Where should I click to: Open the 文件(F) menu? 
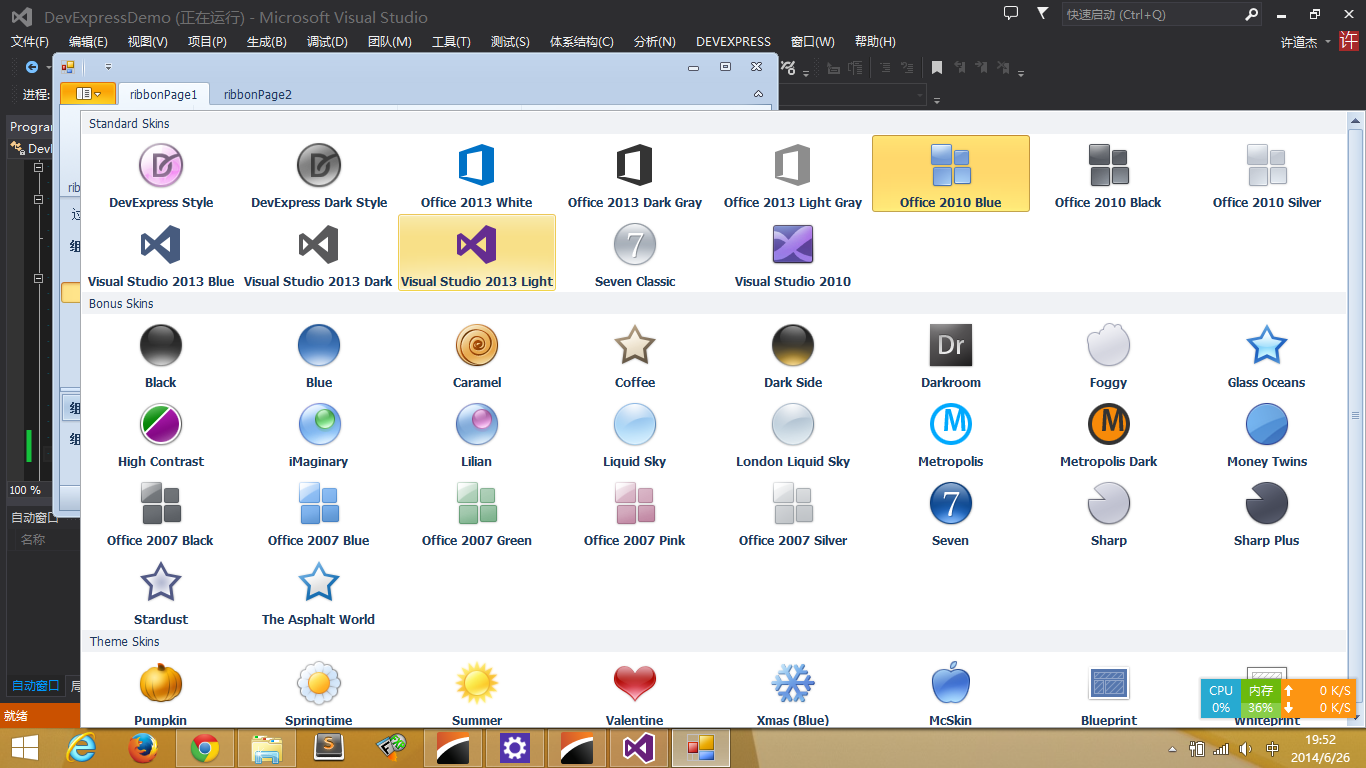tap(30, 42)
